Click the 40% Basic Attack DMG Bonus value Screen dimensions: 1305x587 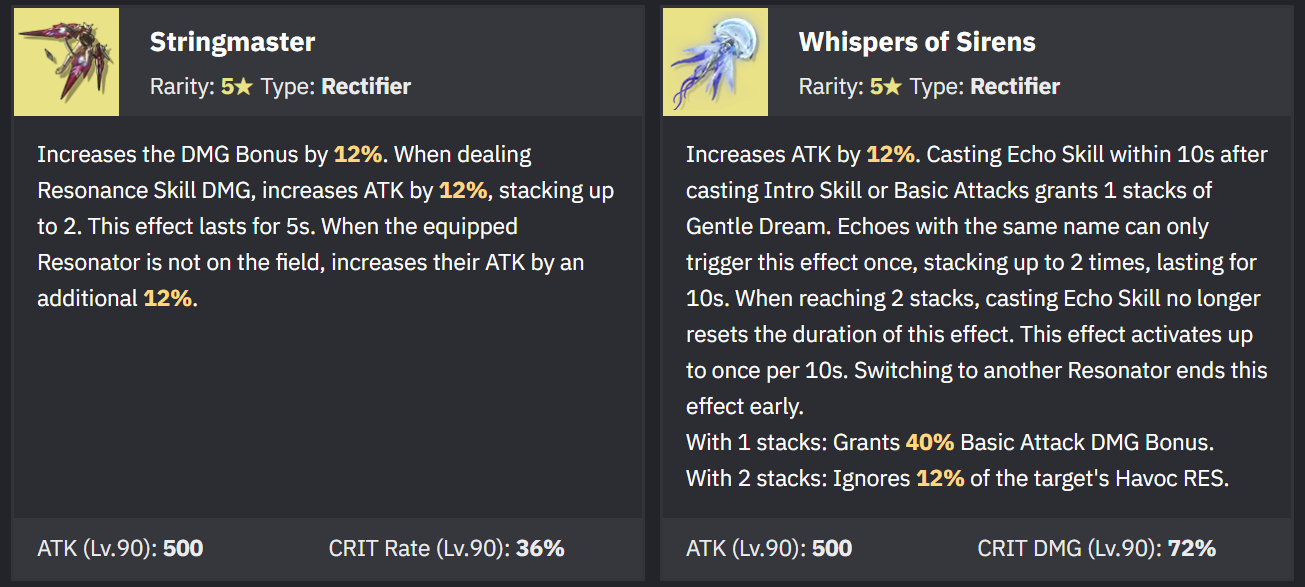coord(930,442)
